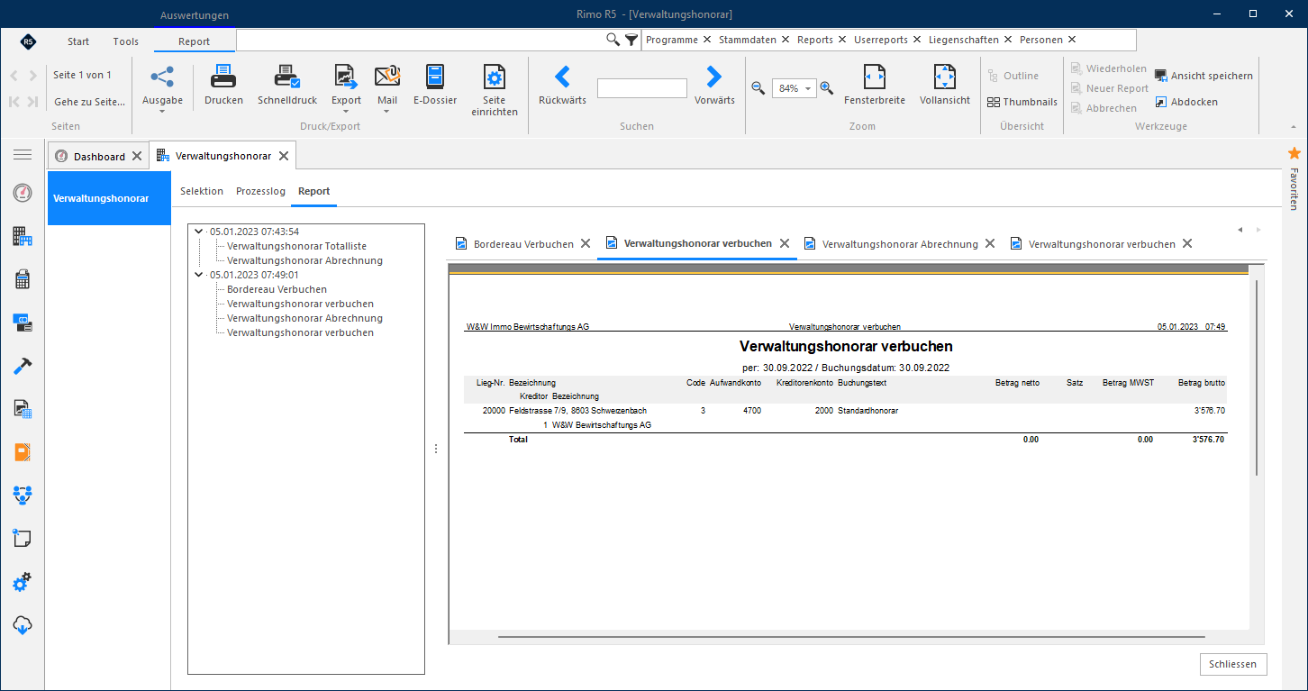Open the Ausgabe share dropdown

click(162, 88)
